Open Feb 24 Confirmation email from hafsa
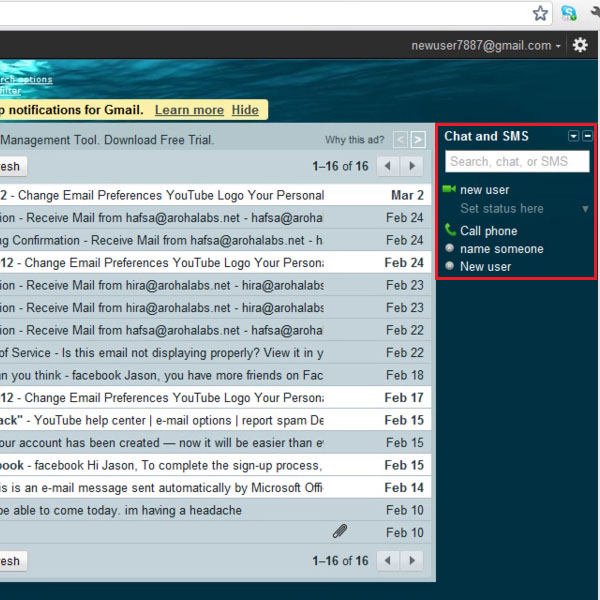This screenshot has height=600, width=600. tap(215, 240)
